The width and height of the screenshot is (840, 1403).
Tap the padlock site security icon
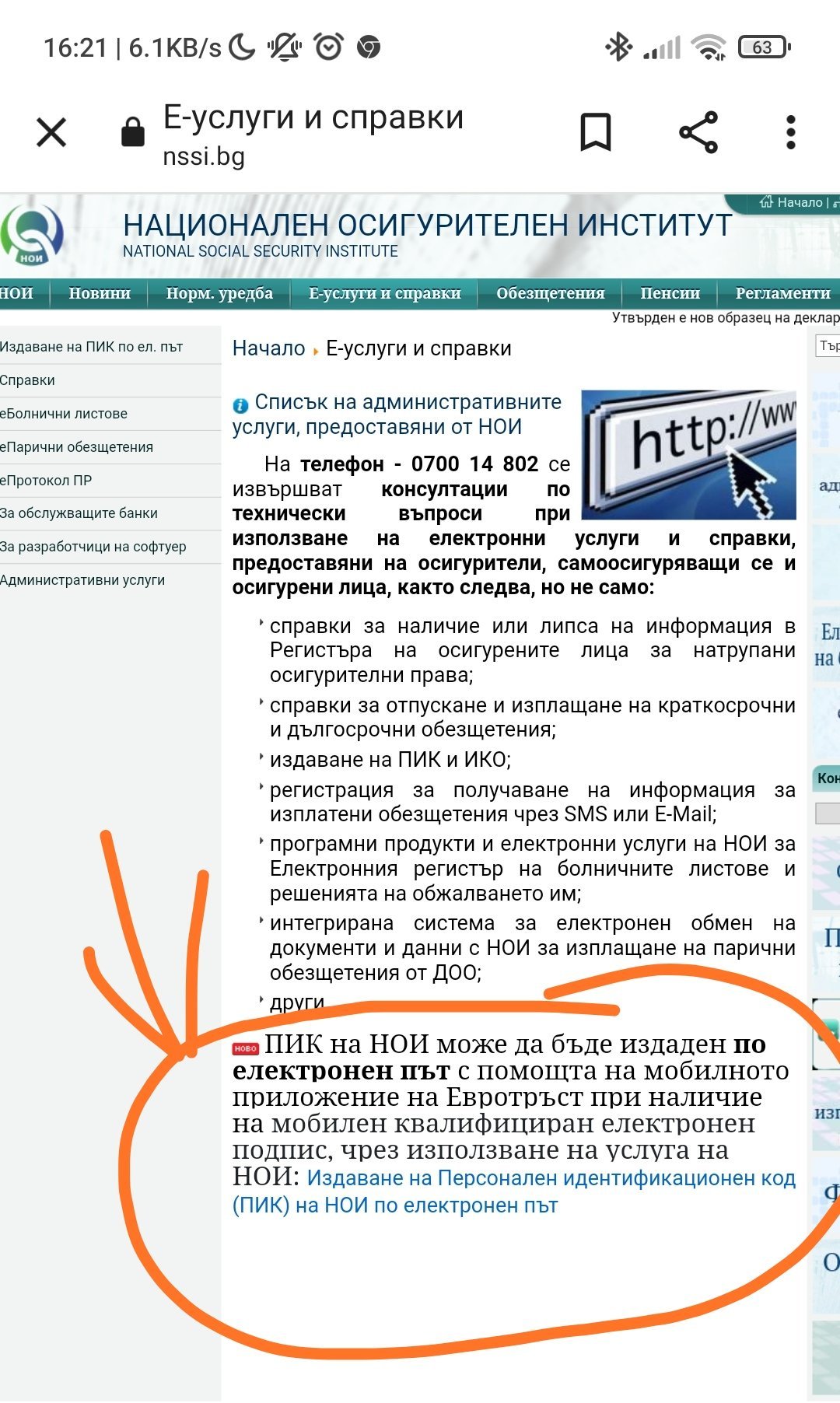[132, 132]
